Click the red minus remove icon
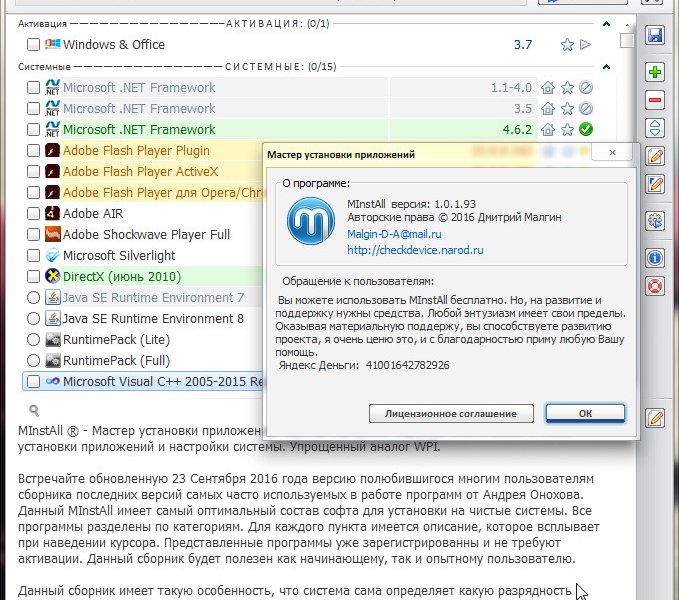The height and width of the screenshot is (600, 679). [x=655, y=100]
